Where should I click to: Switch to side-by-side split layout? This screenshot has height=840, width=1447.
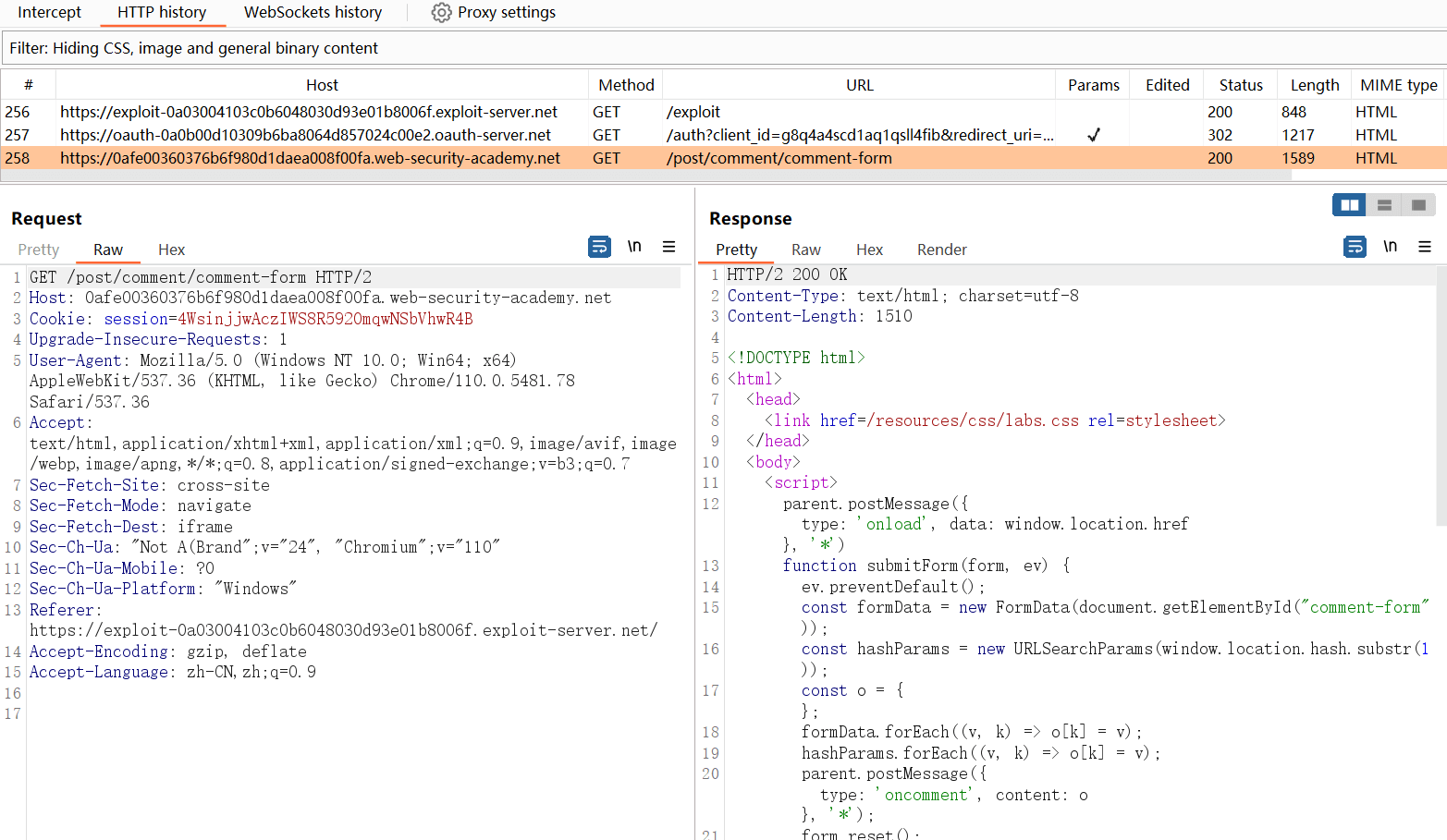pyautogui.click(x=1349, y=205)
